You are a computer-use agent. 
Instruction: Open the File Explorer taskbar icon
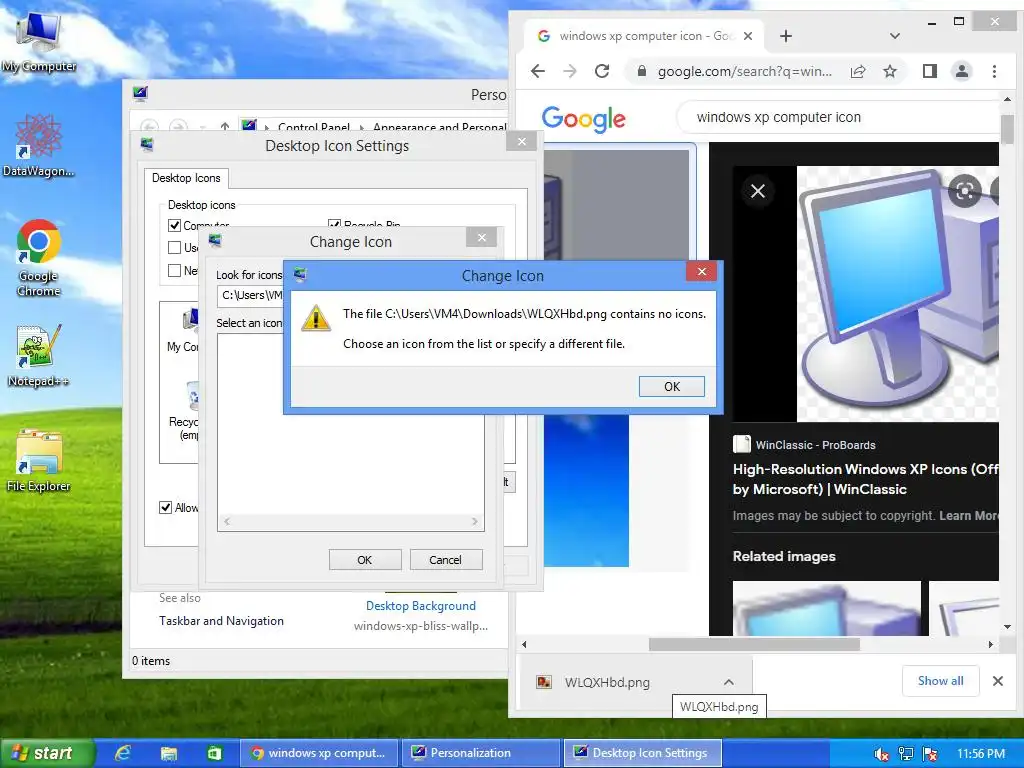(168, 754)
